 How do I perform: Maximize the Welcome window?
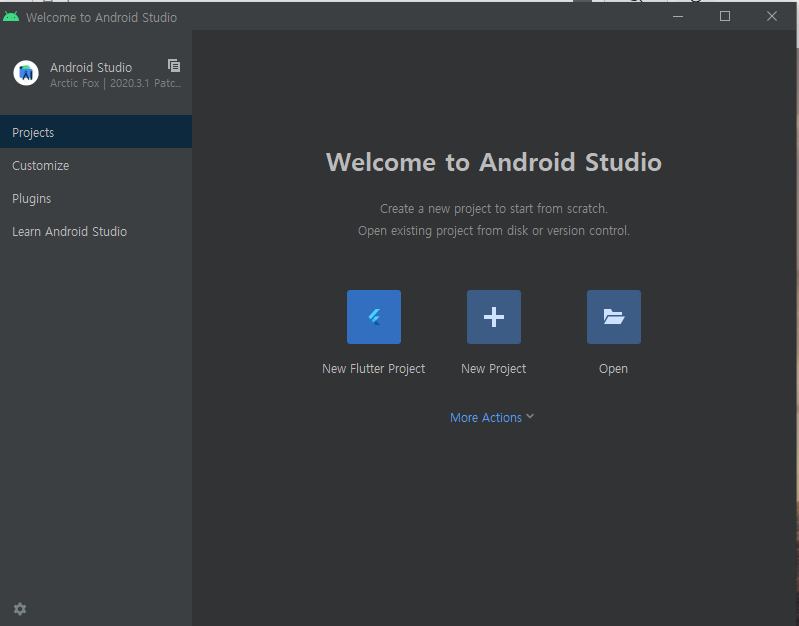tap(725, 16)
